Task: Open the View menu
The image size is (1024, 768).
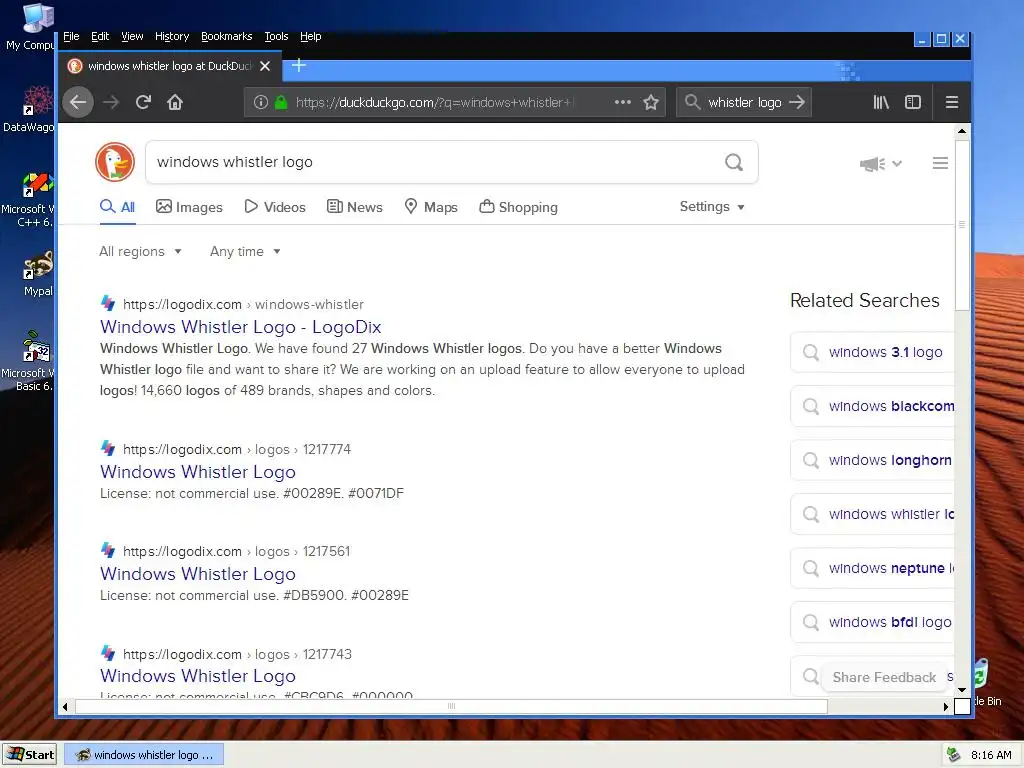Action: point(132,37)
